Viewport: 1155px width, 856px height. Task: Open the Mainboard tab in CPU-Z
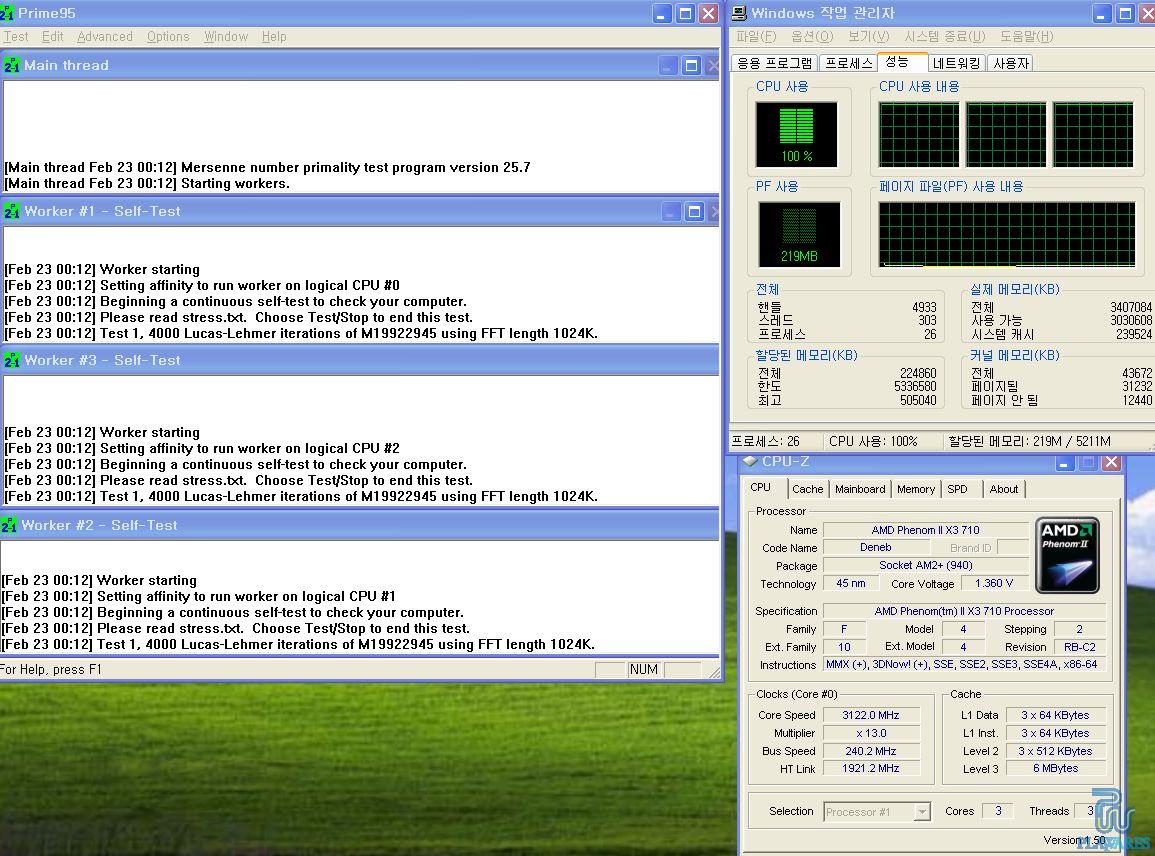click(860, 489)
